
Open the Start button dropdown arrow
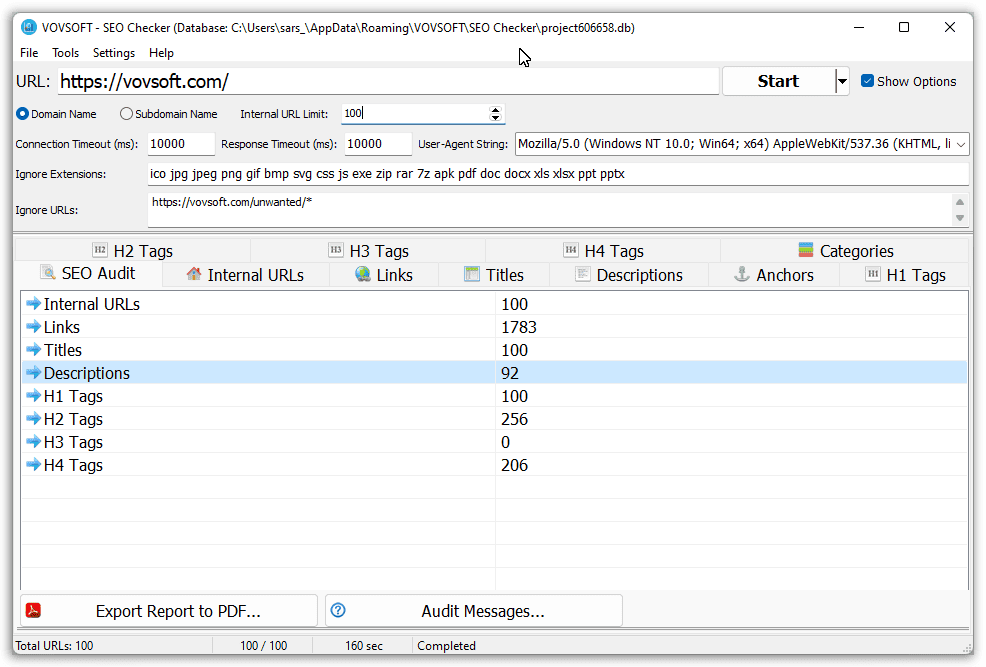pyautogui.click(x=842, y=81)
